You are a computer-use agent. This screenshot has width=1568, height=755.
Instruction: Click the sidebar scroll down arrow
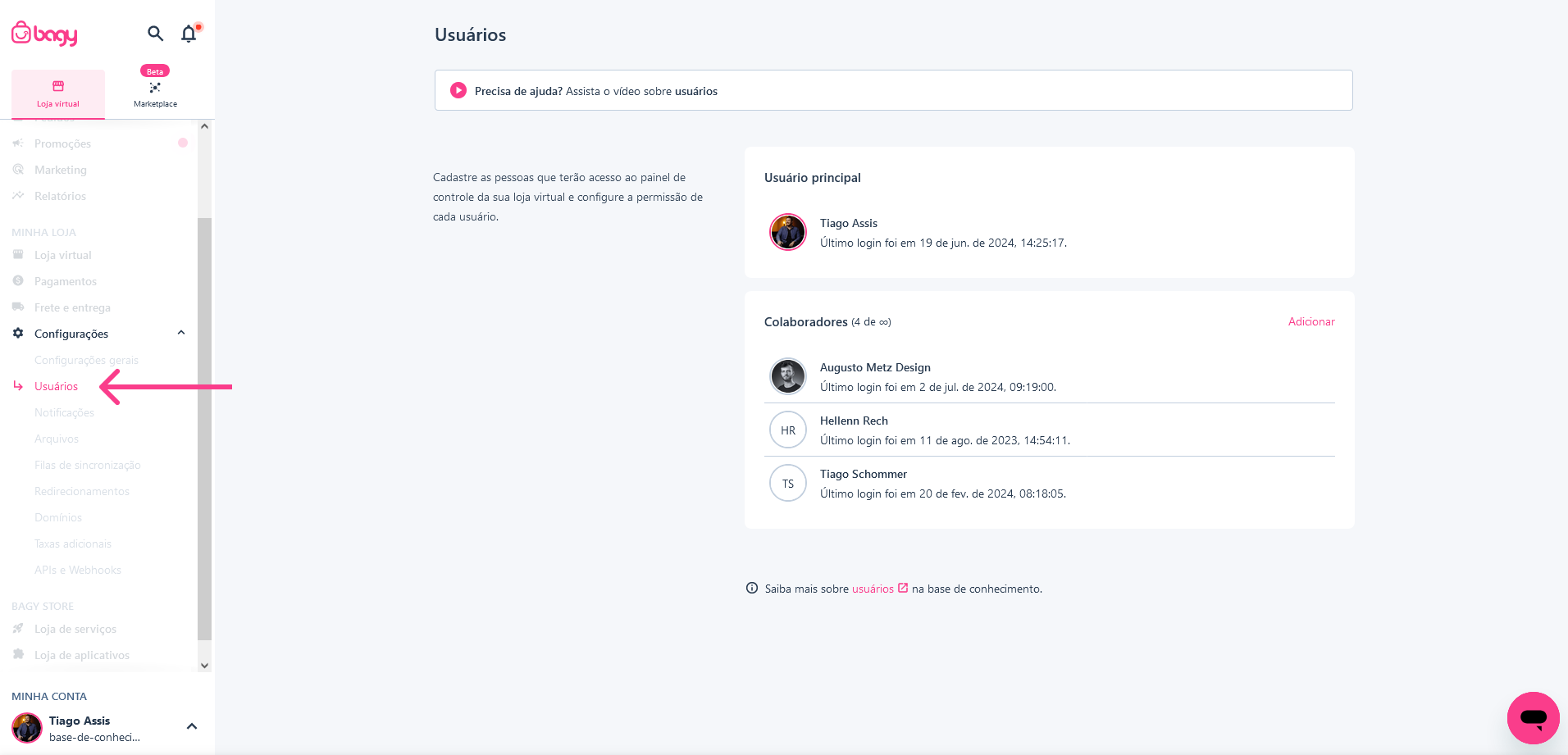205,666
